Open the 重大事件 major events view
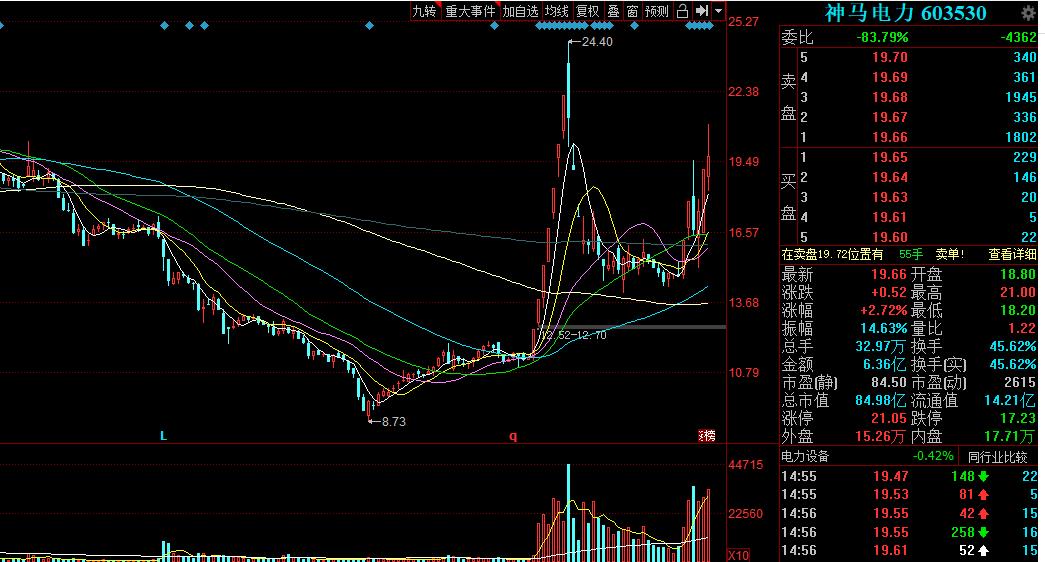This screenshot has width=1045, height=562. tap(471, 11)
